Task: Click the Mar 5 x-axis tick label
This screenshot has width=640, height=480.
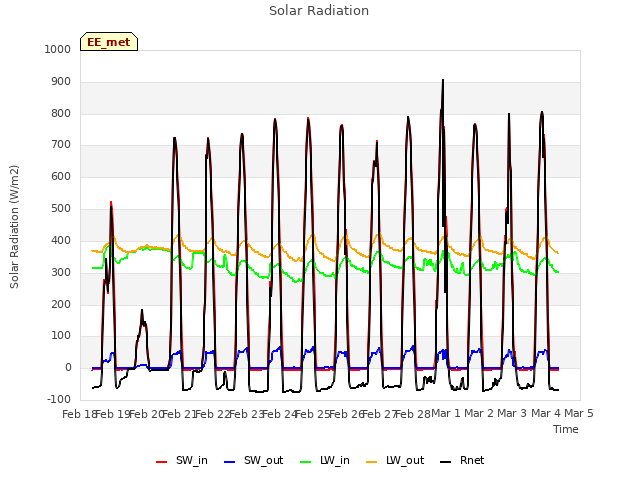Action: (579, 413)
